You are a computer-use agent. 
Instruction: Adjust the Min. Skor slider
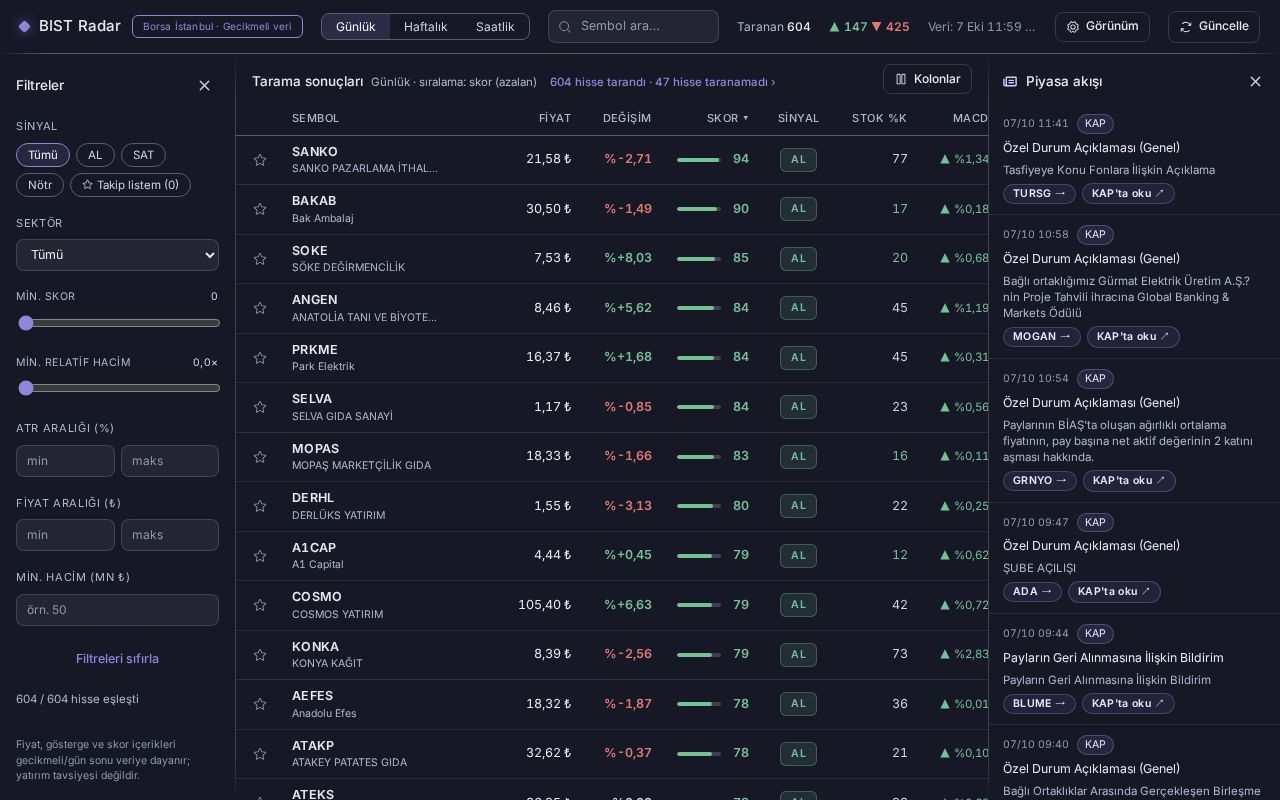pos(118,323)
